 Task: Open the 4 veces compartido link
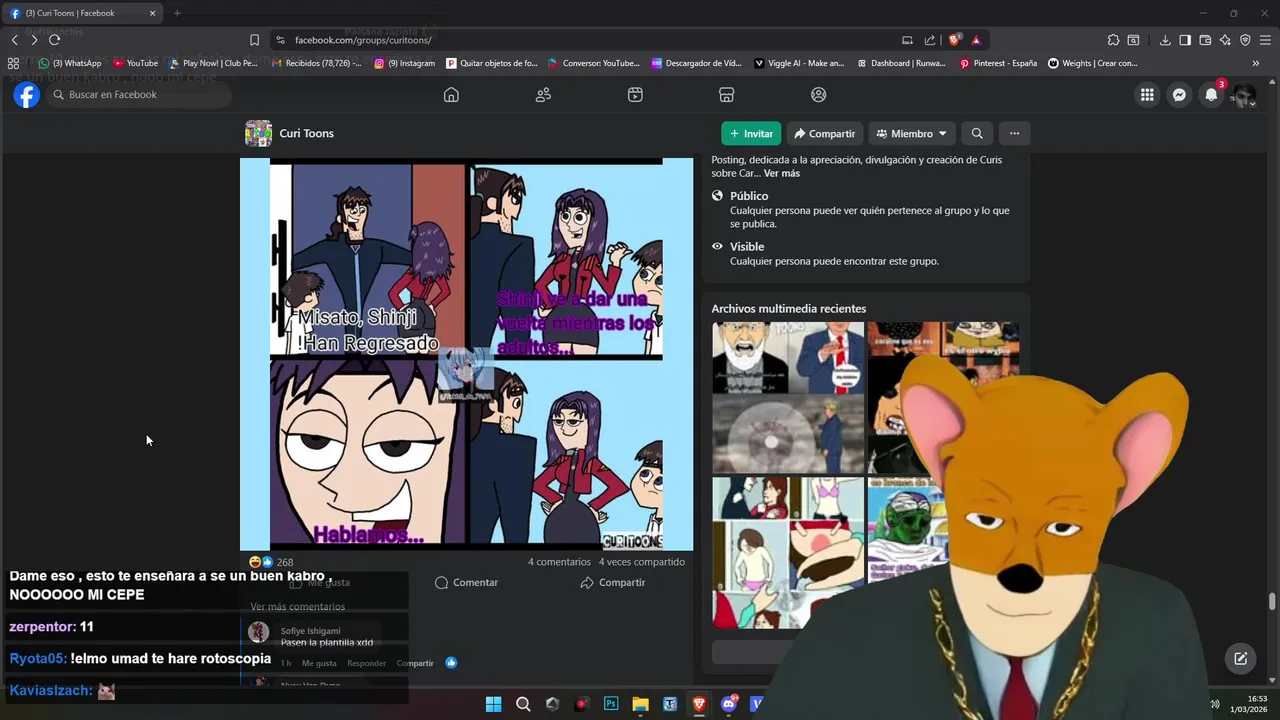coord(641,562)
